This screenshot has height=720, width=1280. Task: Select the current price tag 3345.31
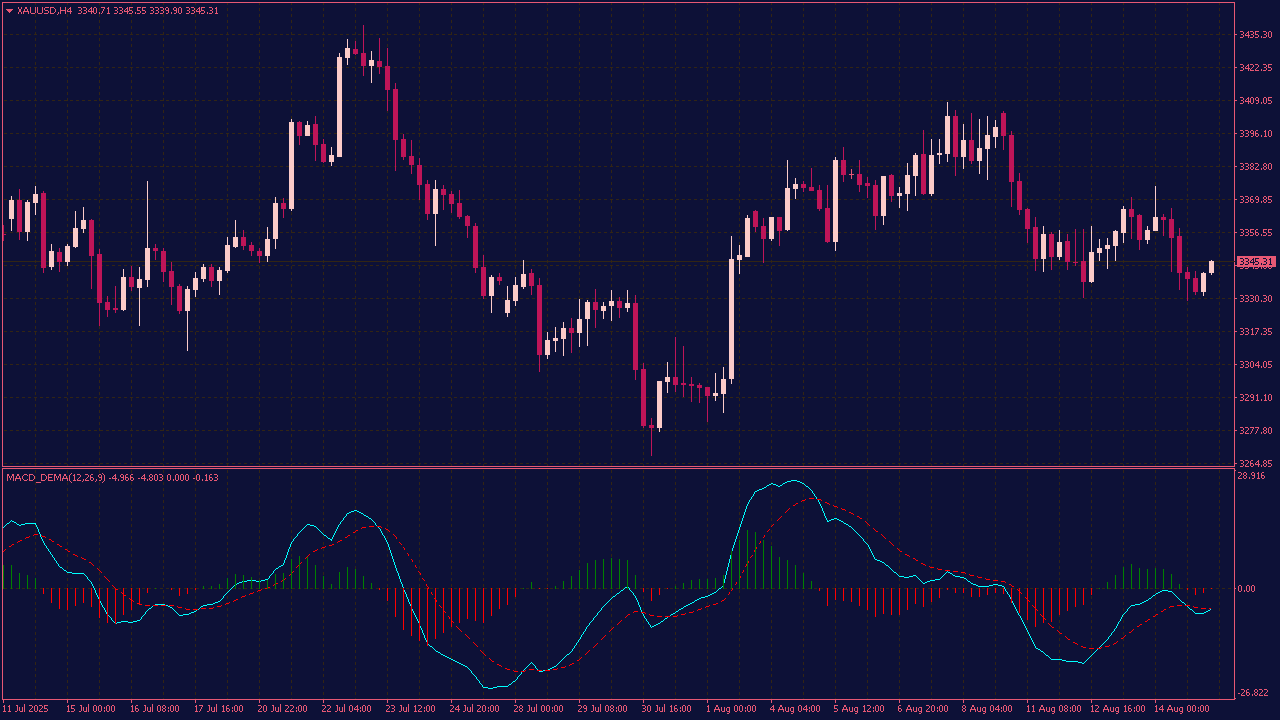[x=1256, y=262]
